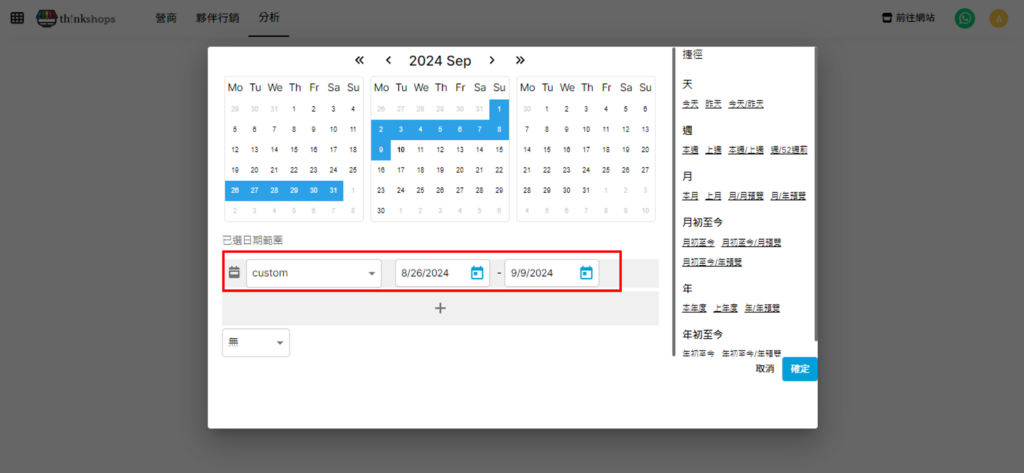Advance to next month arrow
1024x473 pixels.
click(492, 61)
